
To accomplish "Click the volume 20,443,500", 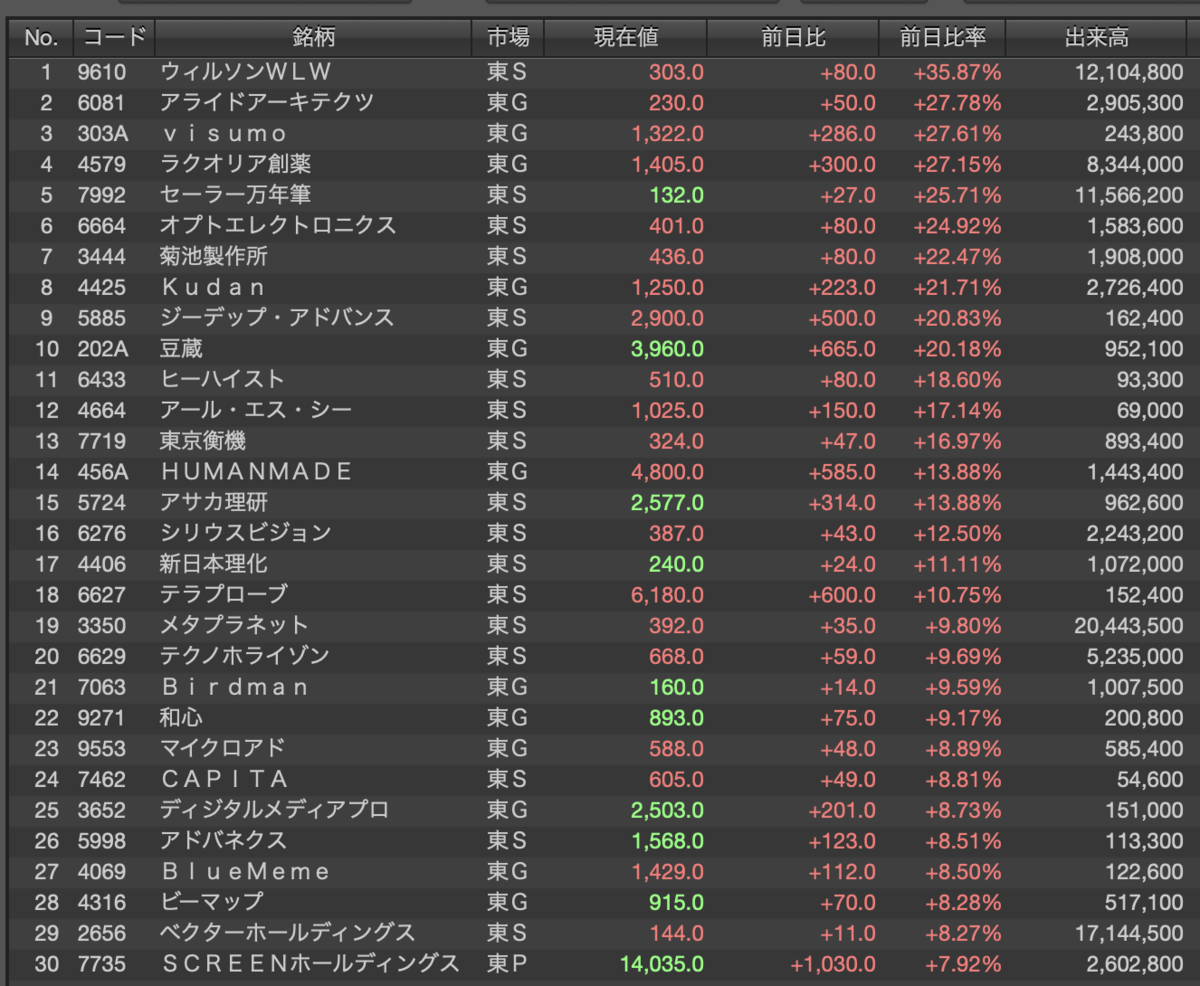I will (x=1129, y=626).
